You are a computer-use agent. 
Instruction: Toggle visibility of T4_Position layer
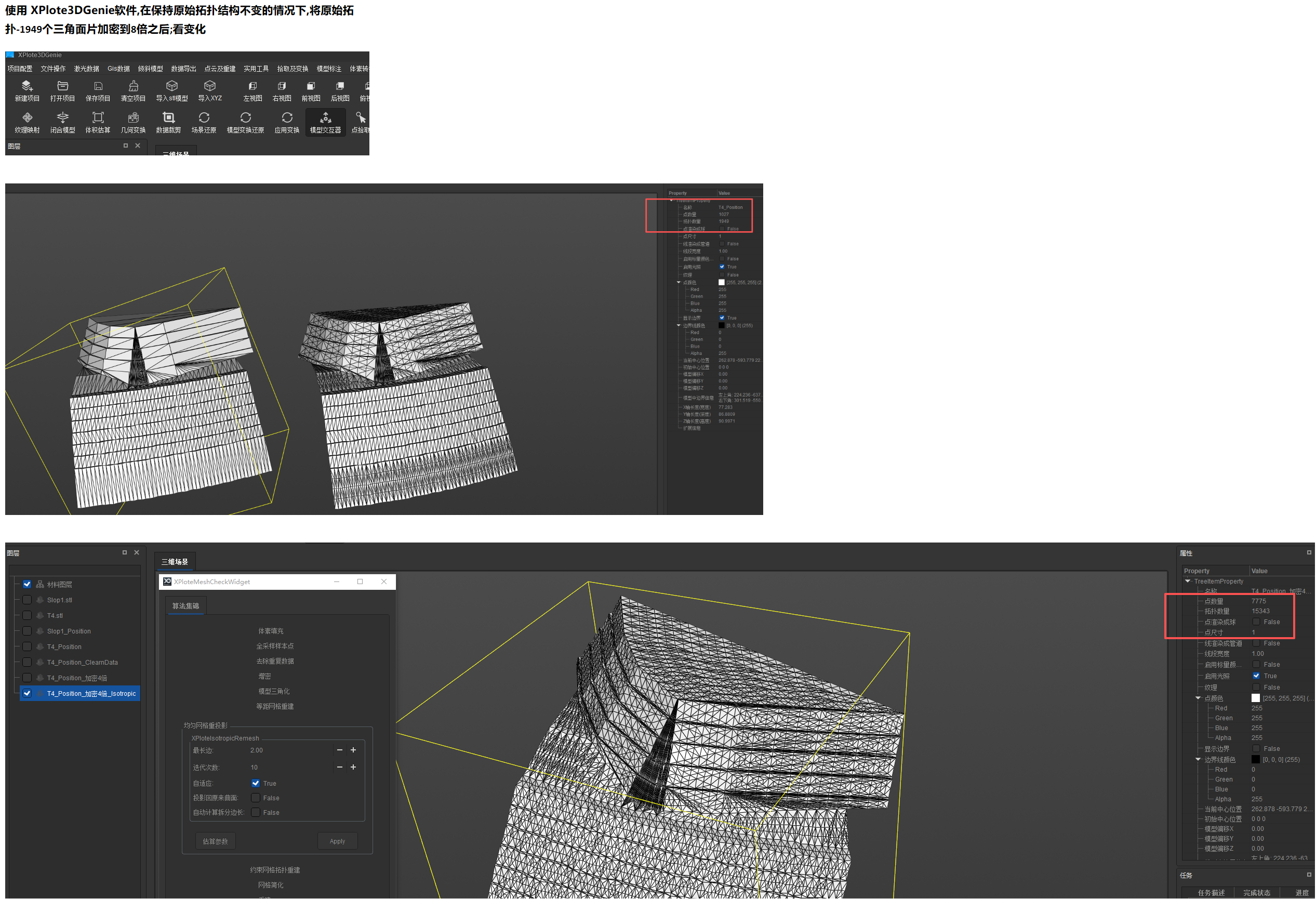26,647
